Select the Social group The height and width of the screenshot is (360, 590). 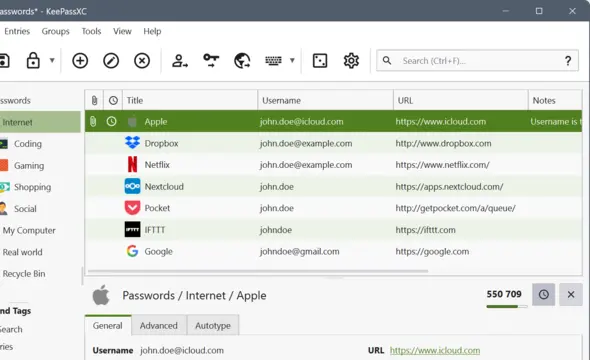25,209
